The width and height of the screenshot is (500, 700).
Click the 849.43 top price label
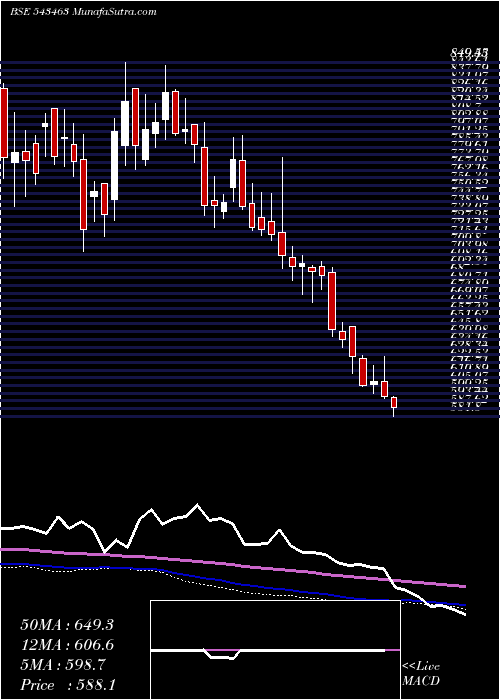point(469,54)
